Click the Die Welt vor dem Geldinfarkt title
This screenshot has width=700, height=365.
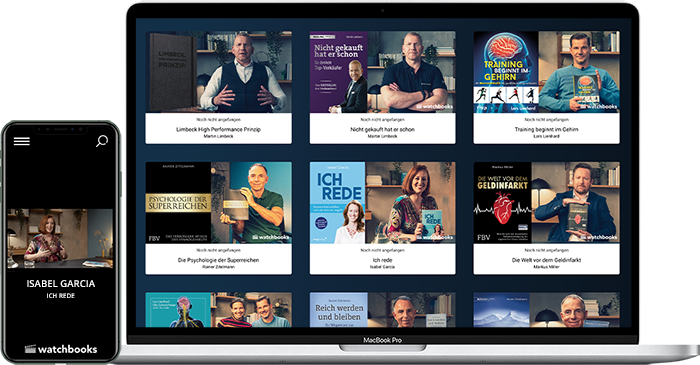pyautogui.click(x=546, y=260)
